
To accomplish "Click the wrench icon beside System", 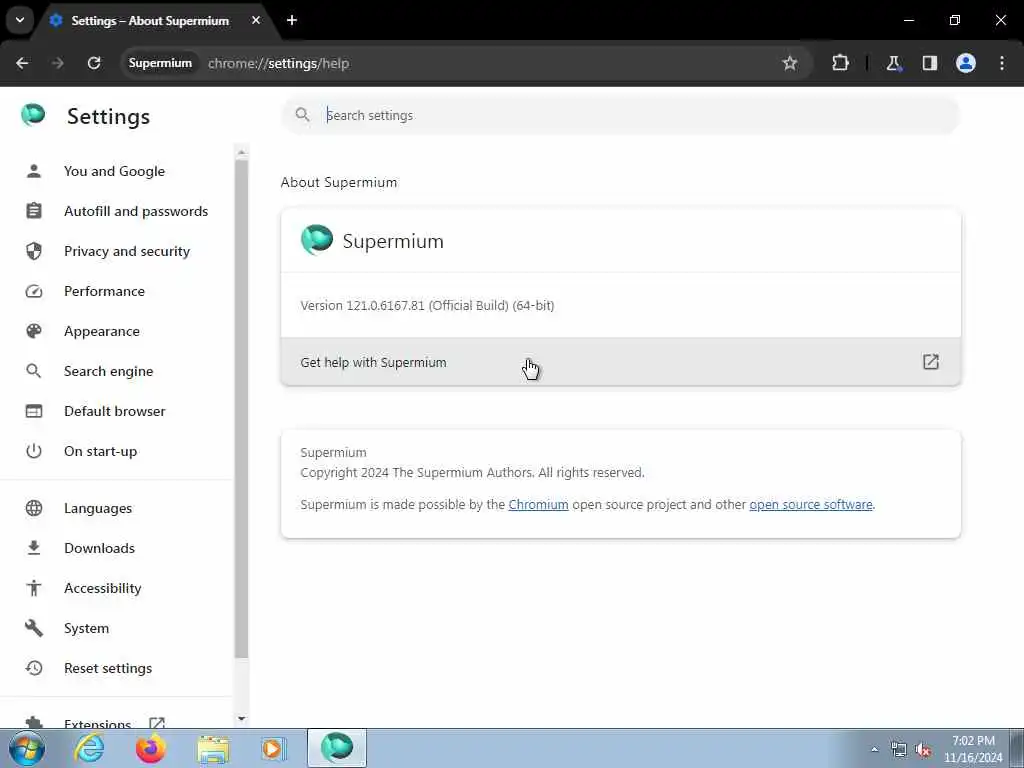I will click(34, 628).
